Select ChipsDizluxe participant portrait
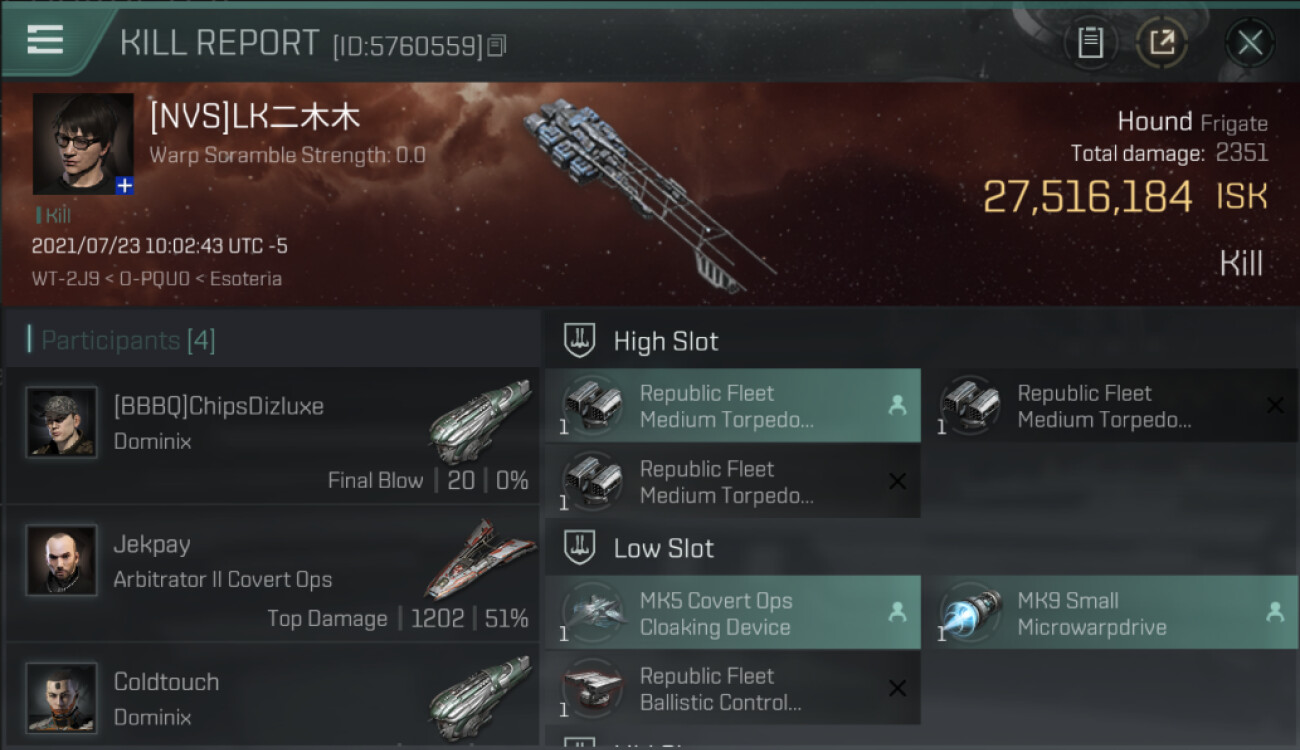Image resolution: width=1300 pixels, height=750 pixels. pos(62,423)
